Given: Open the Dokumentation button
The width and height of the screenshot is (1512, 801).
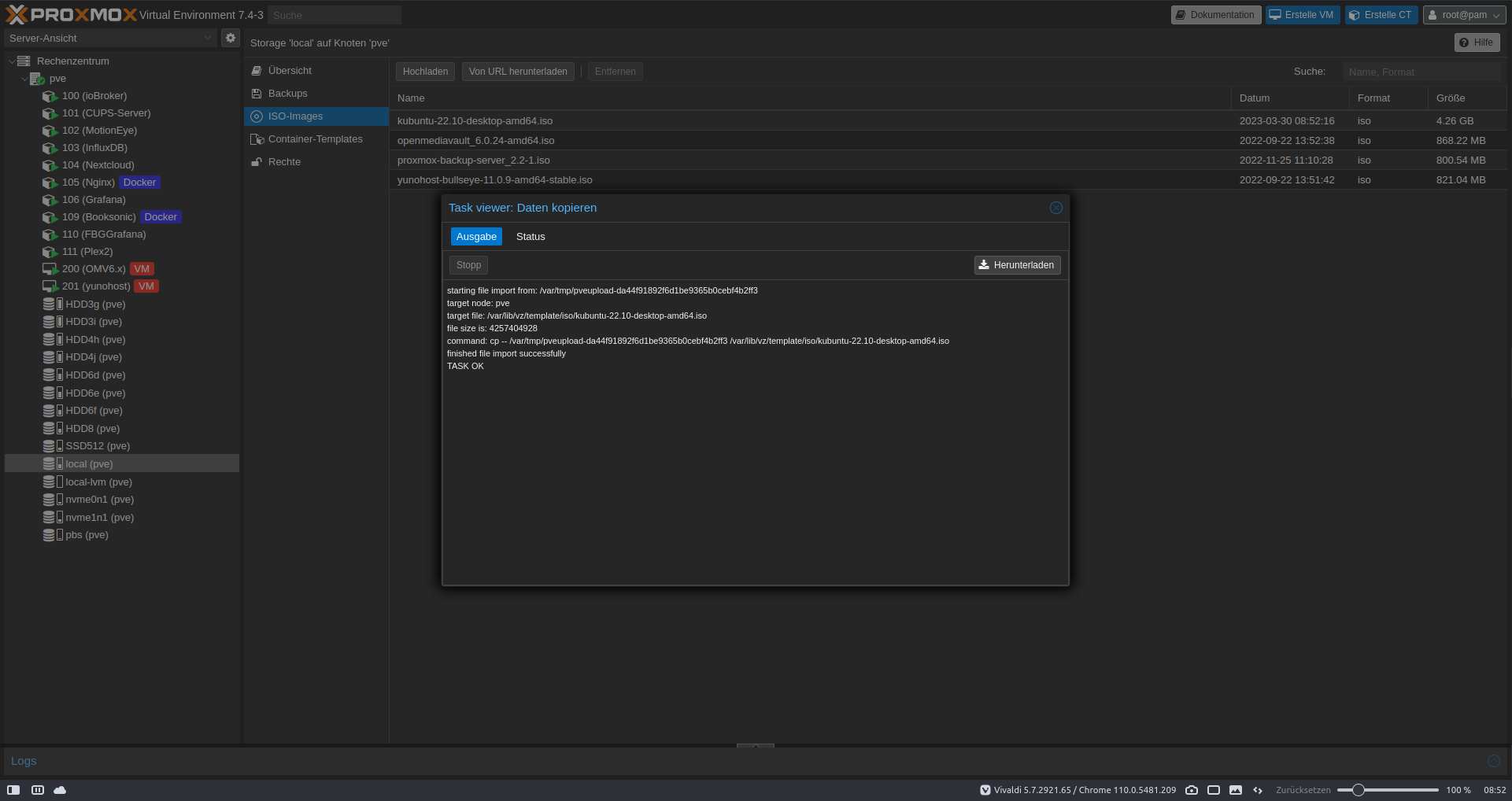Looking at the screenshot, I should click(1215, 15).
